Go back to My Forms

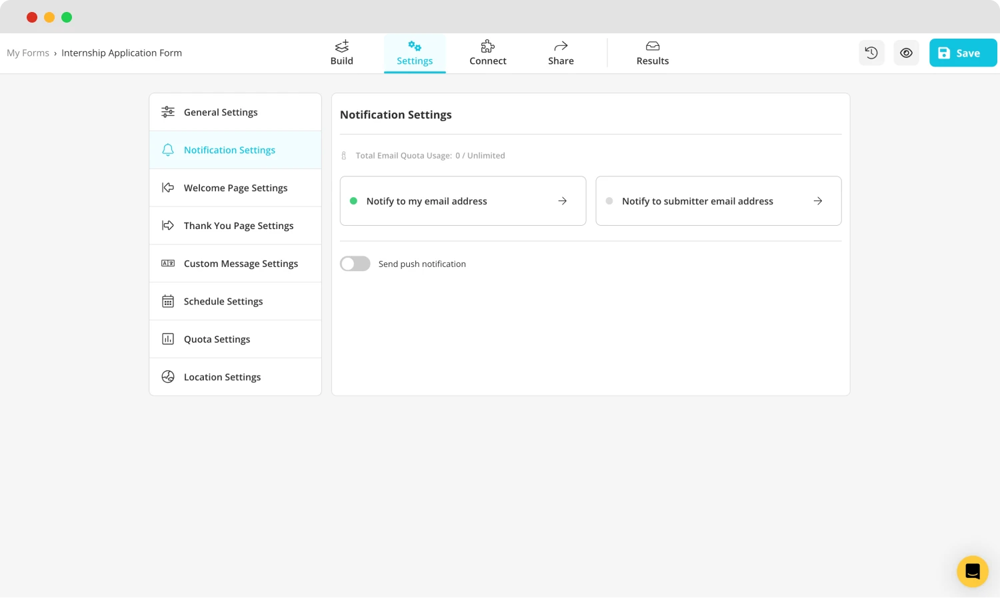(27, 52)
